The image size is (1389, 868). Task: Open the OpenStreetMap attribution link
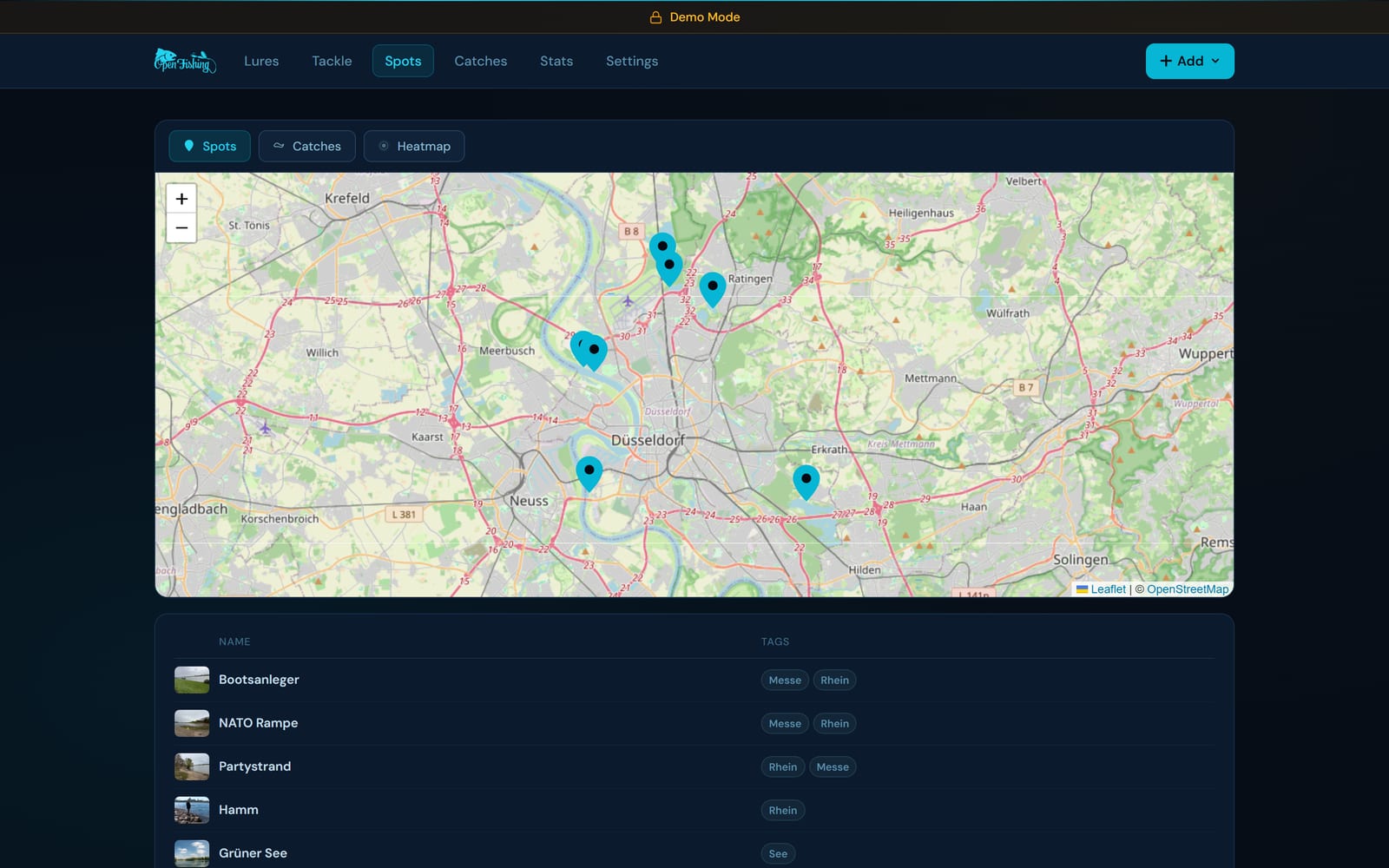coord(1188,589)
